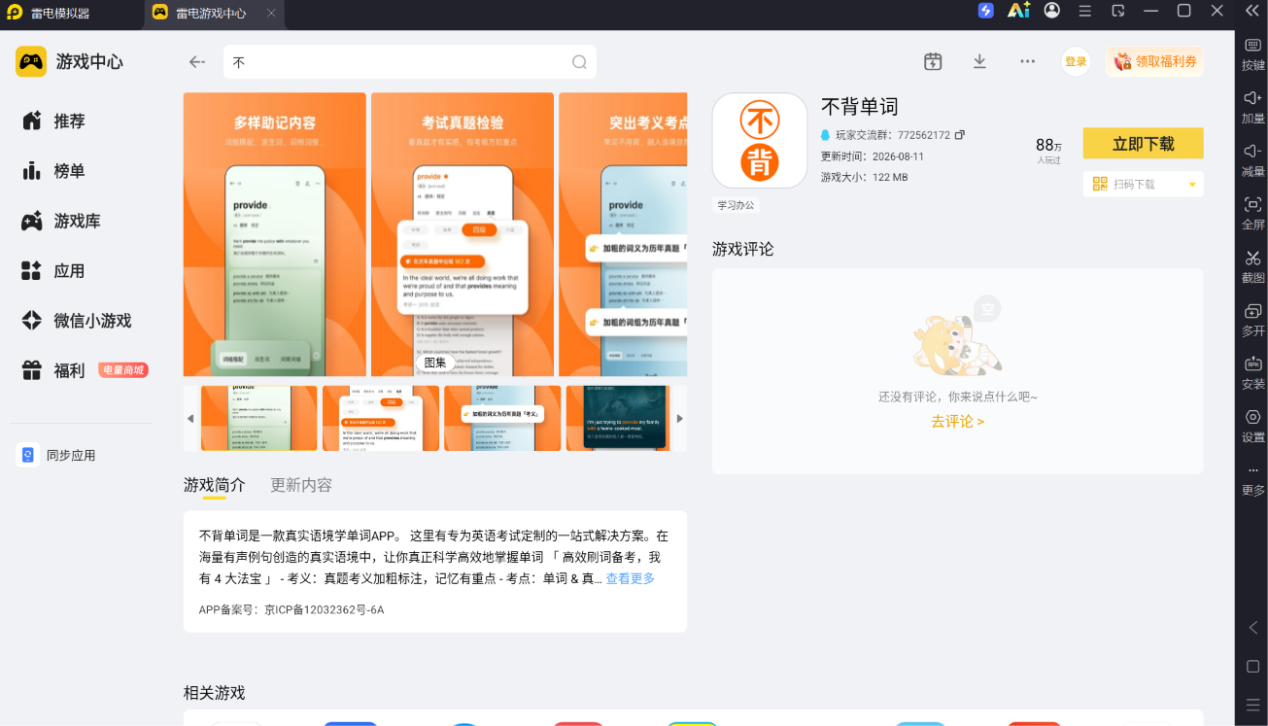Open the 福利 gift section
Viewport: 1268px width, 726px height.
pyautogui.click(x=54, y=371)
